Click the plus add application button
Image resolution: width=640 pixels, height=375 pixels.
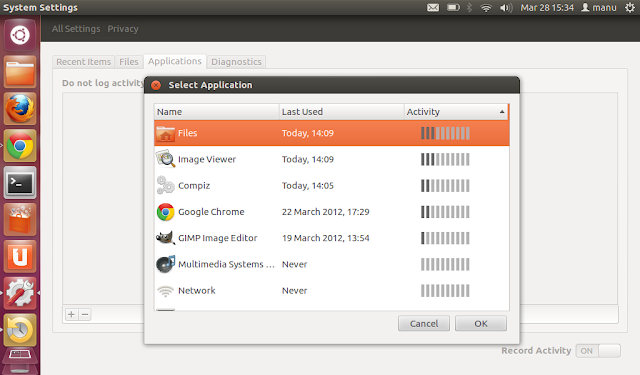point(71,314)
